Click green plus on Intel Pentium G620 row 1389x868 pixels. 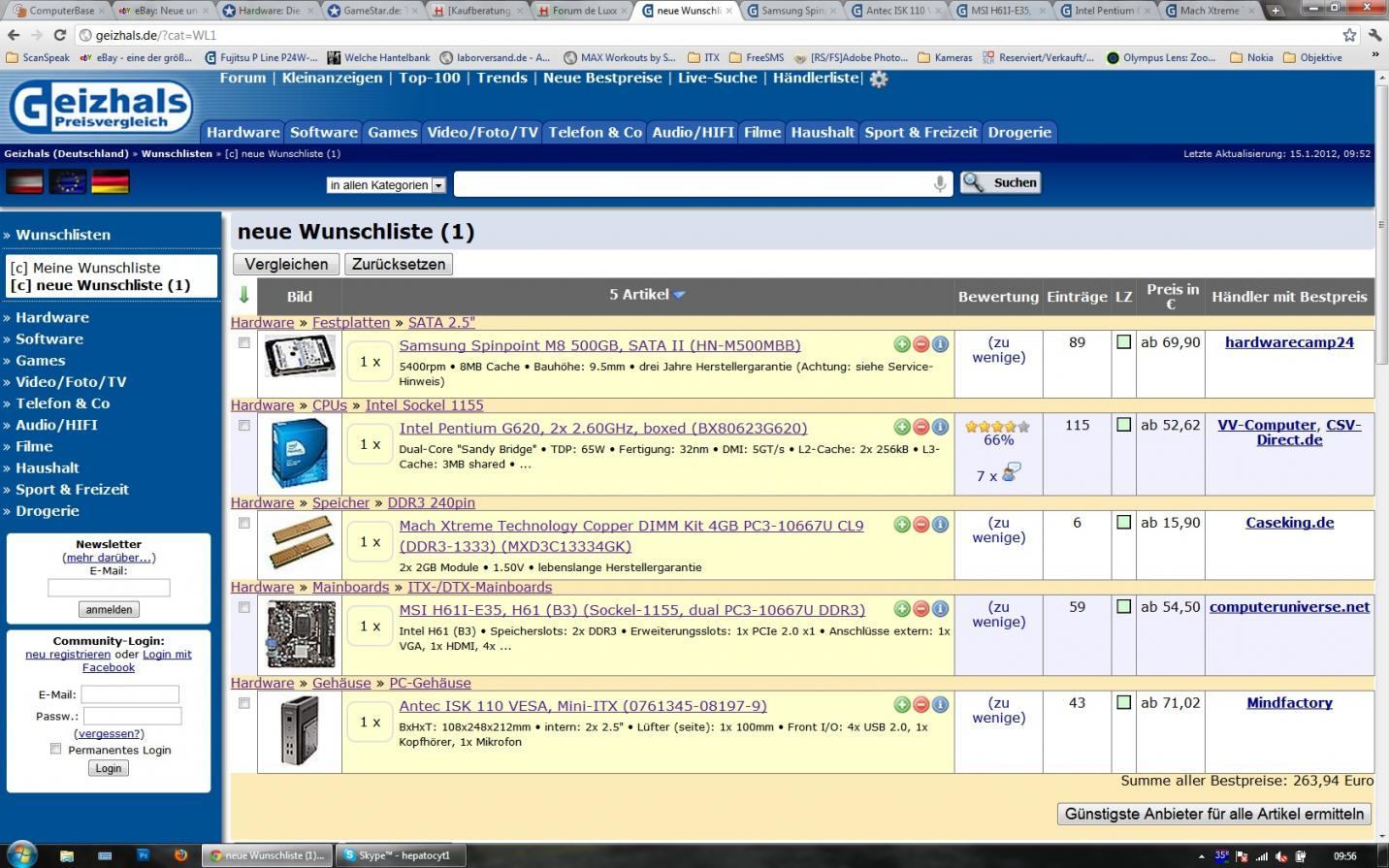point(902,427)
